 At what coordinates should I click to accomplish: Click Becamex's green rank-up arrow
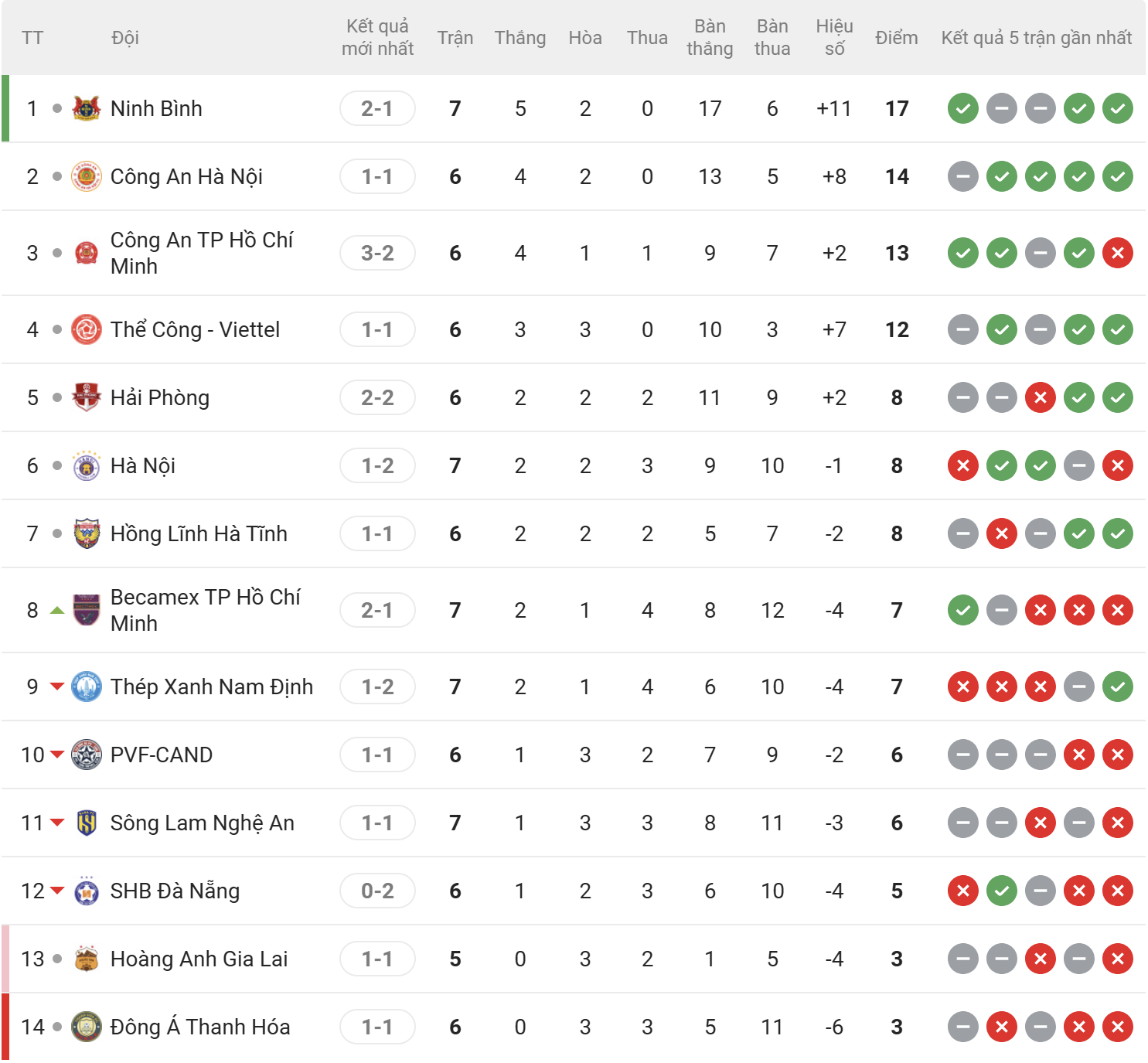[56, 610]
